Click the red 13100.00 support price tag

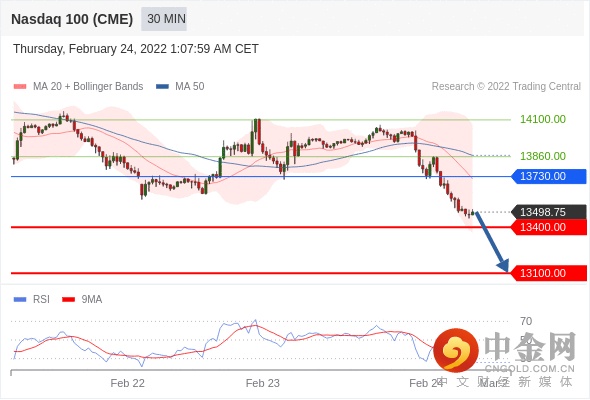tap(549, 273)
